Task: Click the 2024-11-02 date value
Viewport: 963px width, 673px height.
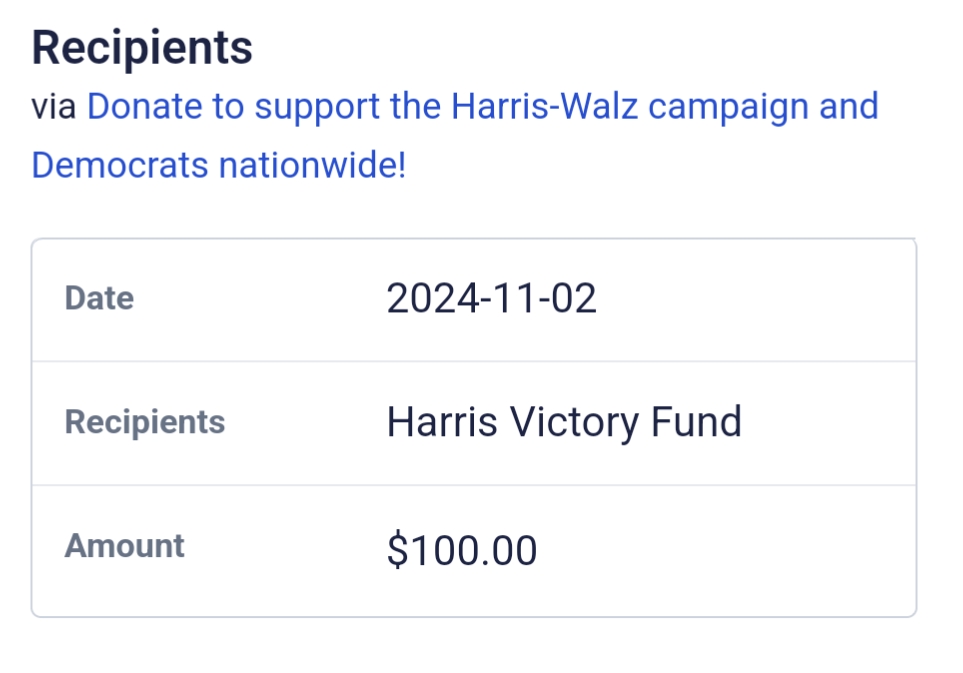Action: click(x=491, y=298)
